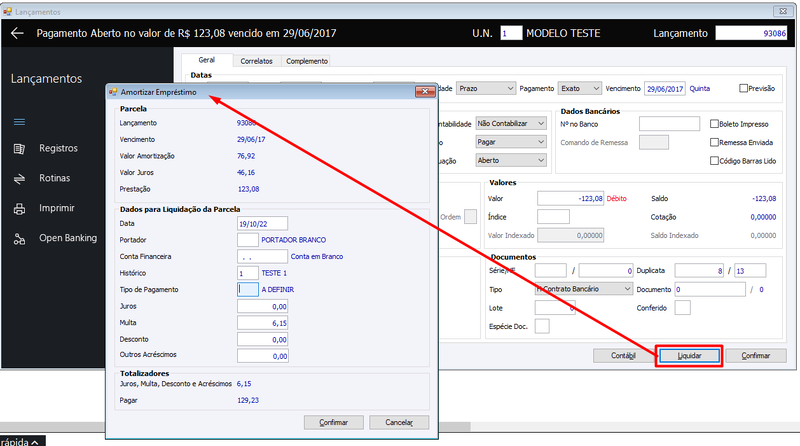Select the Imprimir printer icon

coord(19,208)
